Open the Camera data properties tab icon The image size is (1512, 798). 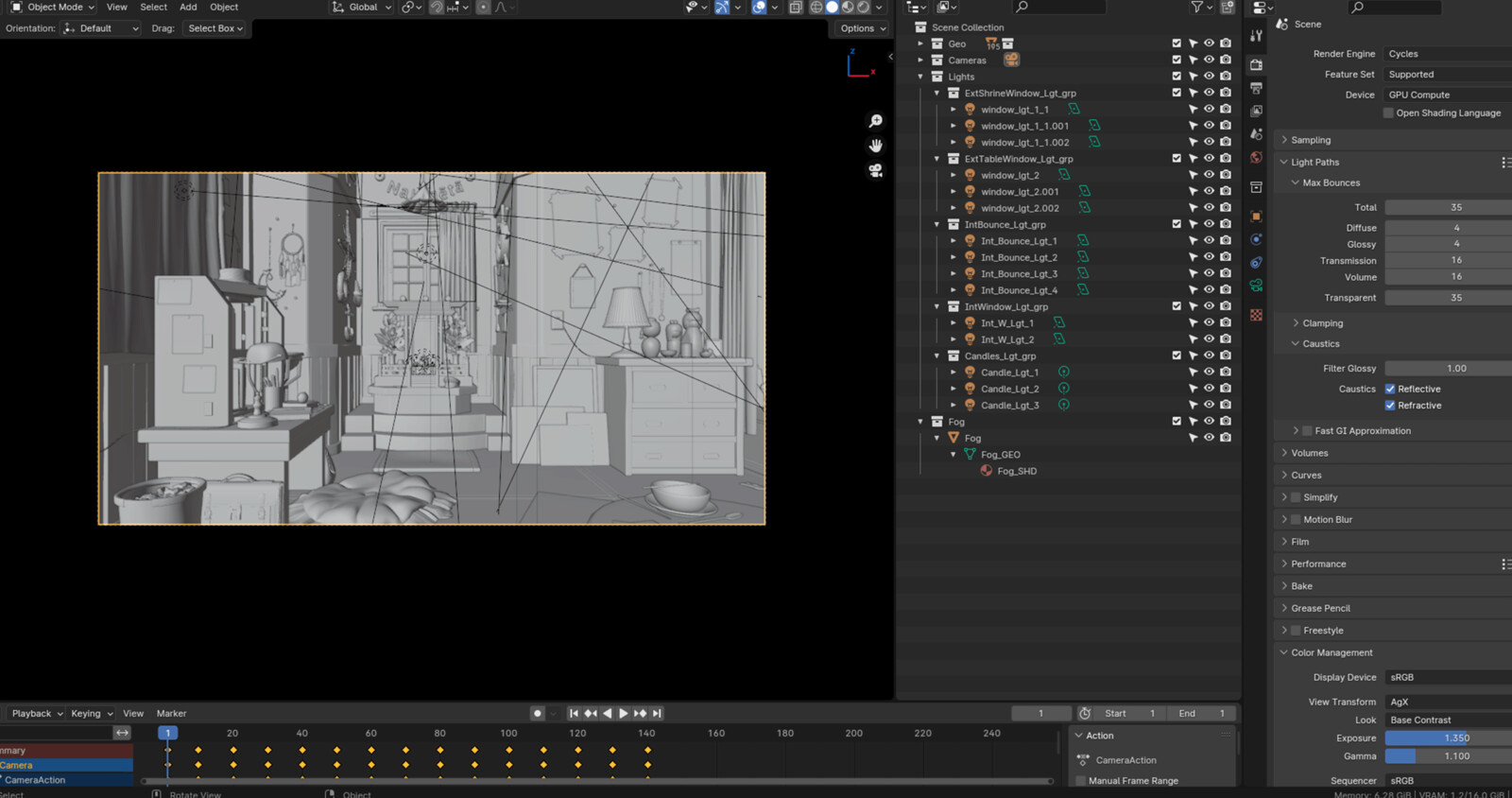[1256, 286]
